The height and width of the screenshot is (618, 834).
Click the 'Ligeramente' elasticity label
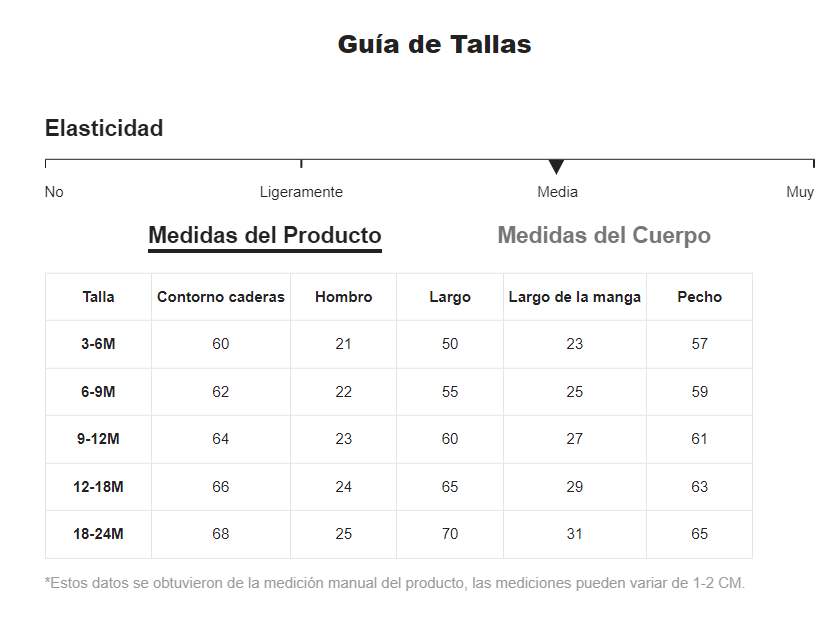pos(301,192)
